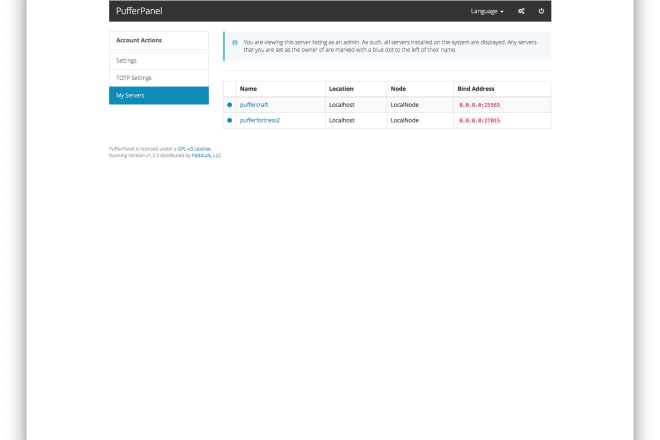Click LocalNode in the pufferfortress2 row
This screenshot has height=440, width=660.
[x=405, y=120]
